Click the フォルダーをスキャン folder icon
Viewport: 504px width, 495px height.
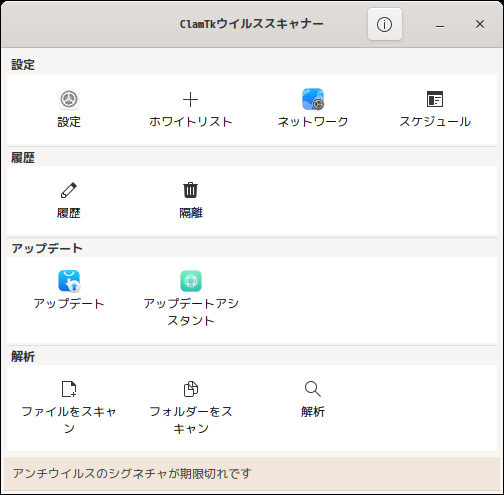[x=191, y=389]
